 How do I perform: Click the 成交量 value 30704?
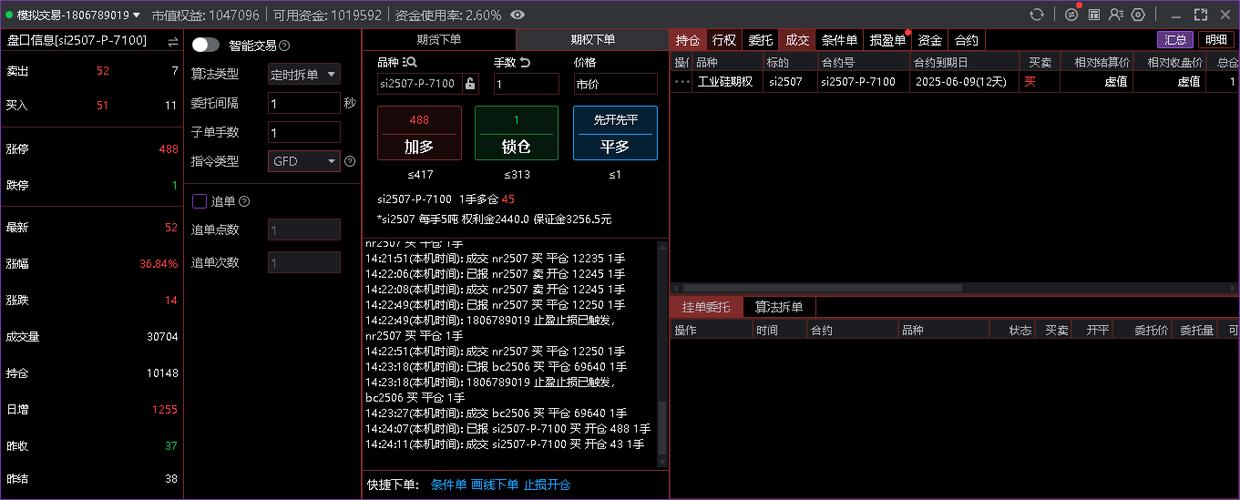click(x=162, y=337)
